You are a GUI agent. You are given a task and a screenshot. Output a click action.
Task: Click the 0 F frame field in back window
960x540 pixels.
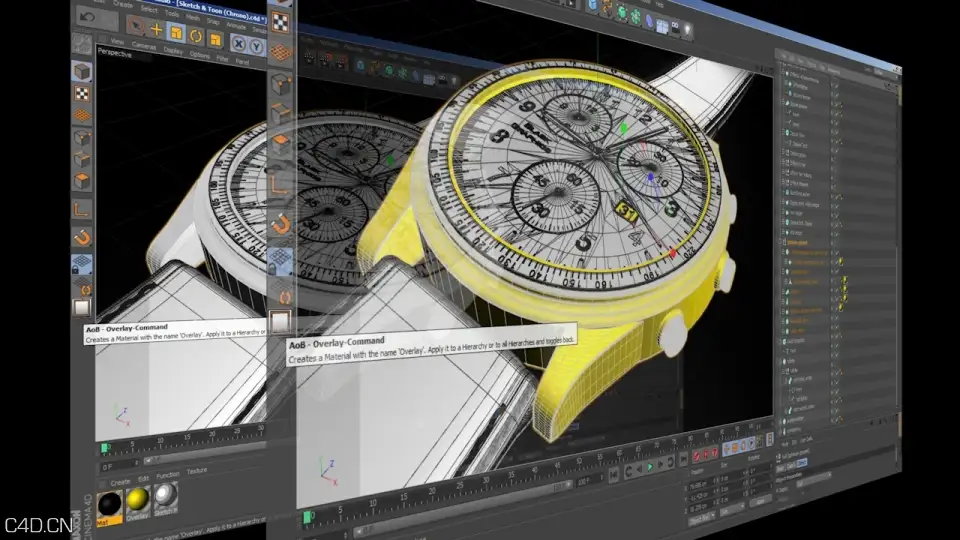tap(119, 466)
